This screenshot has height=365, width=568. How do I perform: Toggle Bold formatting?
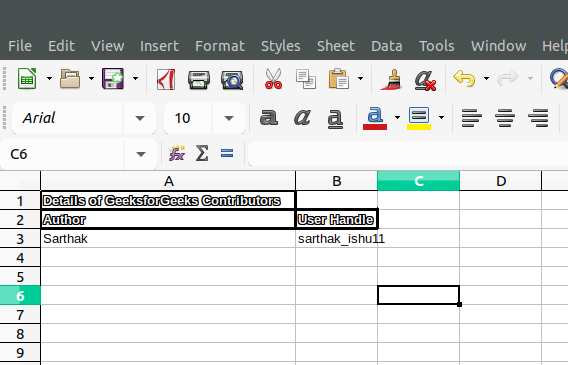tap(269, 118)
